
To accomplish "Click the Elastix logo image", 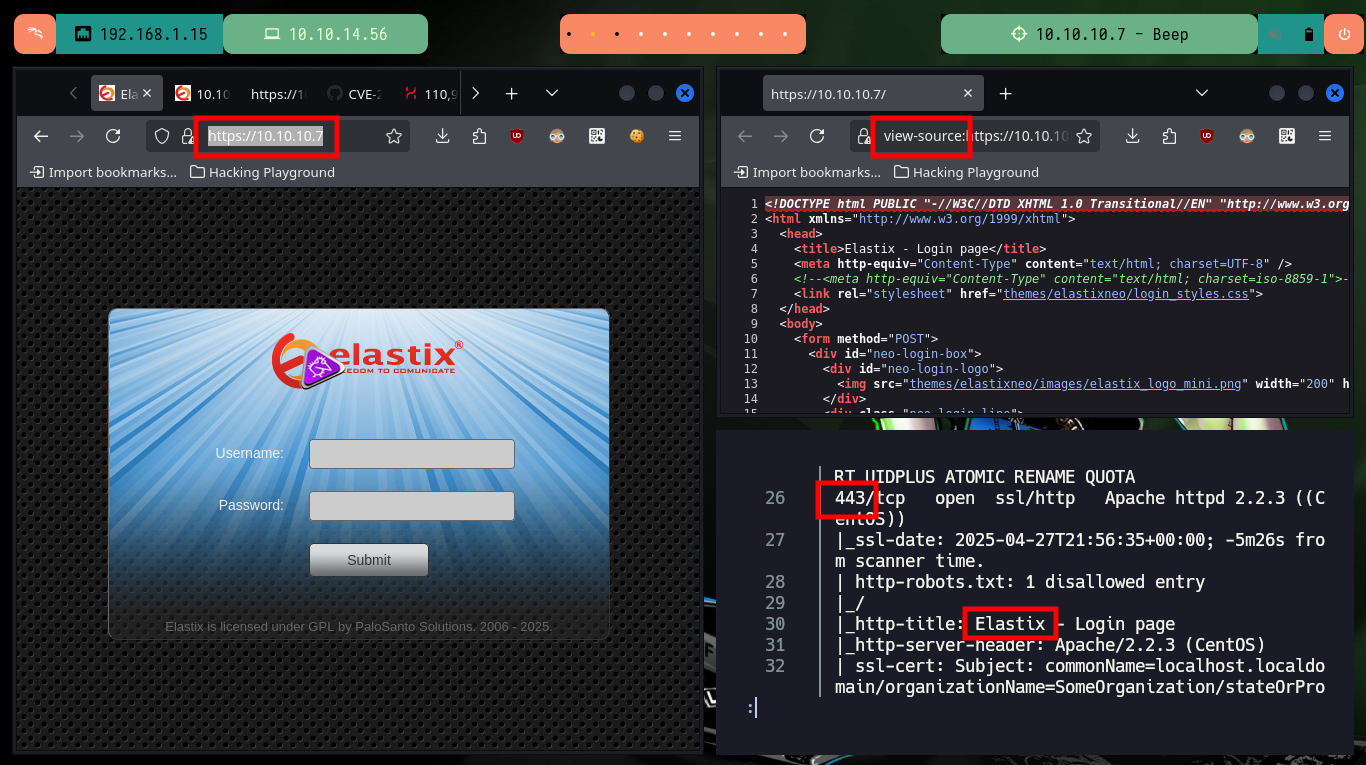I will click(368, 361).
